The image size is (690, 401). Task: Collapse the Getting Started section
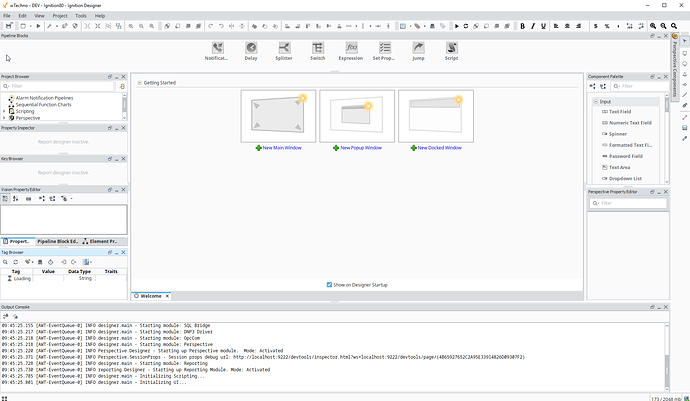coord(139,83)
